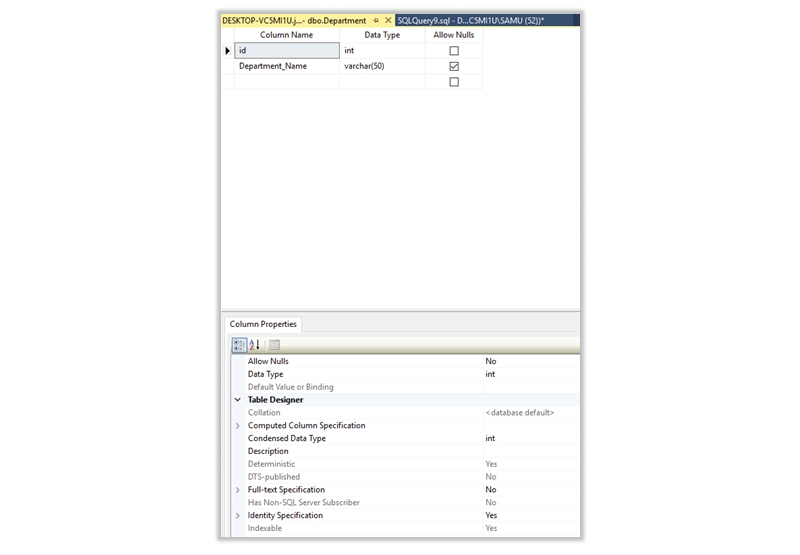Click the row selector arrow for id row
This screenshot has width=800, height=555.
[228, 51]
